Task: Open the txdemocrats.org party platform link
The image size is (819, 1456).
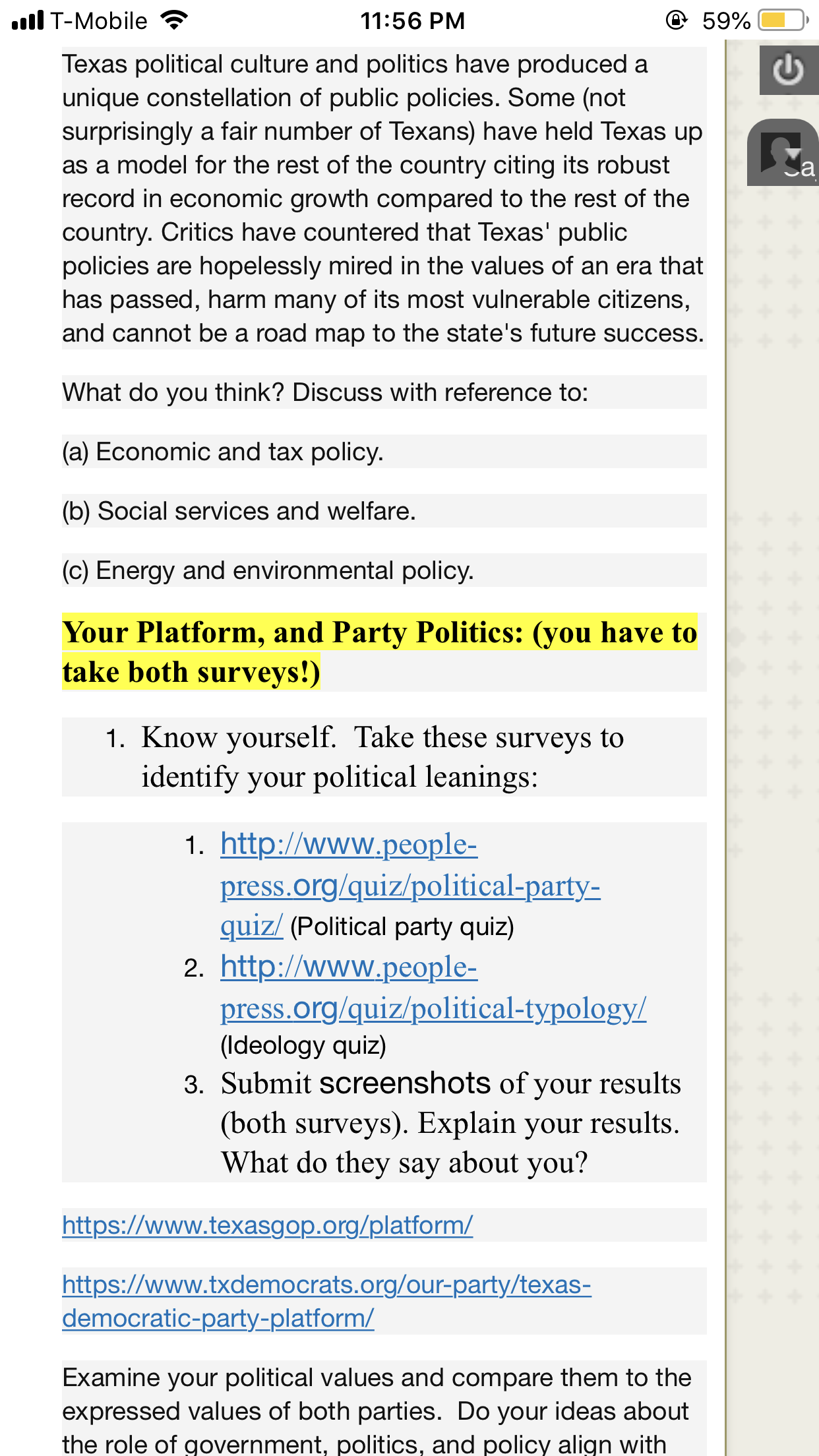Action: click(326, 1301)
